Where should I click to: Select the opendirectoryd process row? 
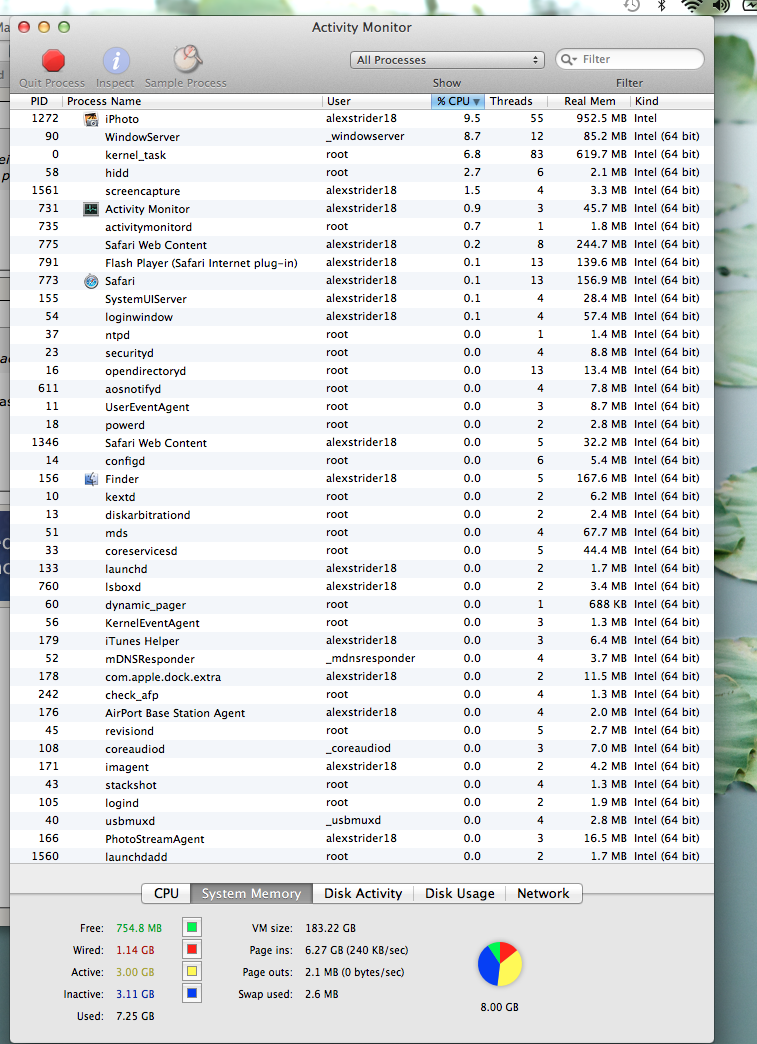(x=362, y=370)
